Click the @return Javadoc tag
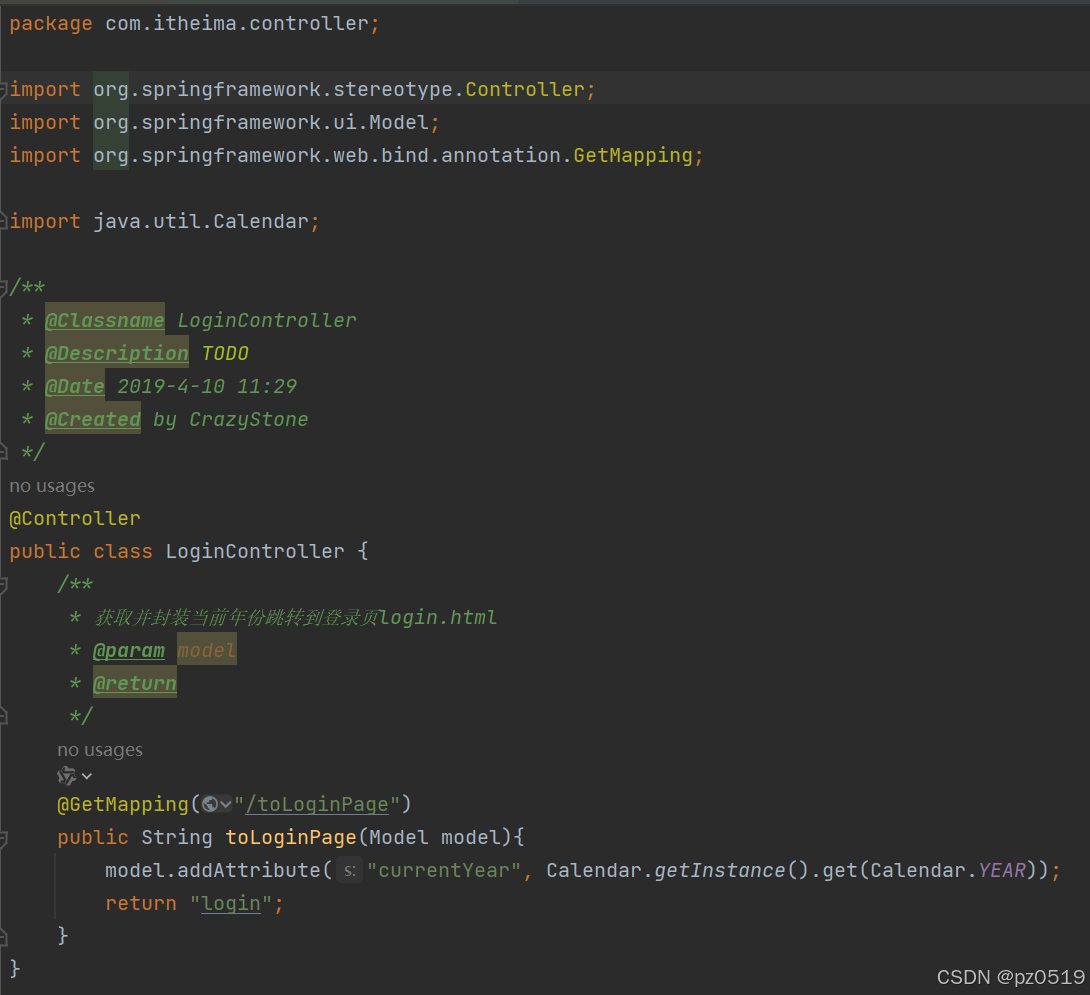Image resolution: width=1090 pixels, height=995 pixels. (135, 682)
